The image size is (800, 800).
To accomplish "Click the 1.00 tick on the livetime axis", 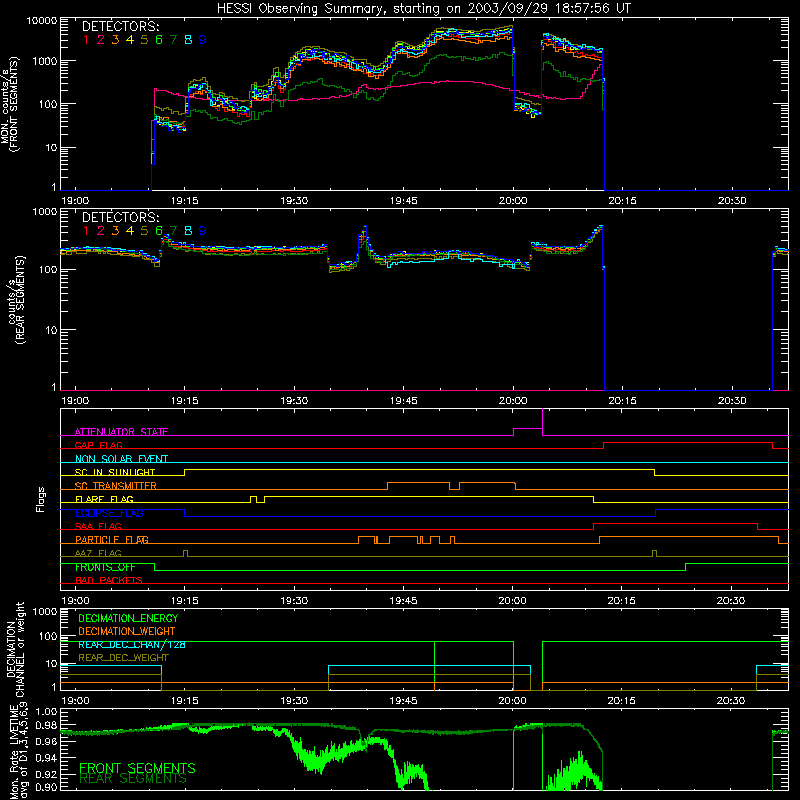I will [47, 711].
